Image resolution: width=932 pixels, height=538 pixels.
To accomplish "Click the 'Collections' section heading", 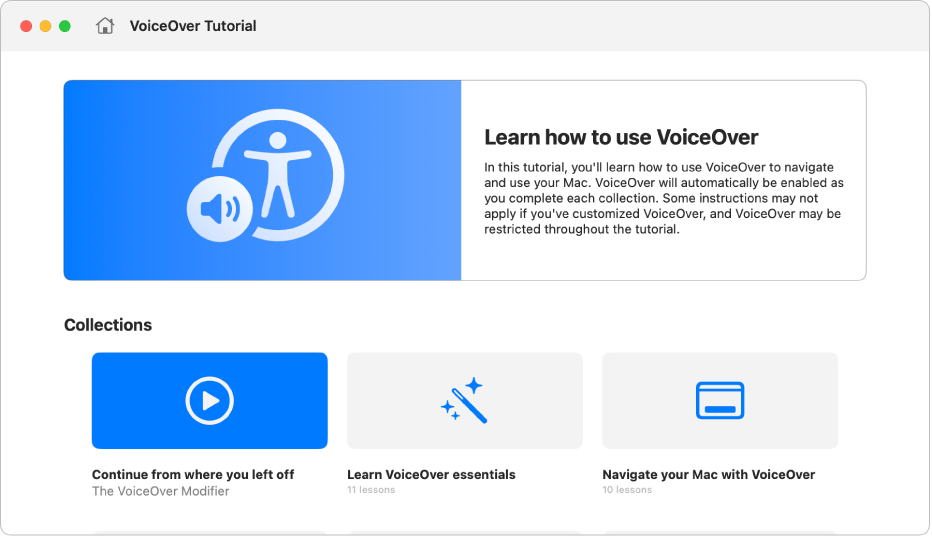I will [108, 325].
